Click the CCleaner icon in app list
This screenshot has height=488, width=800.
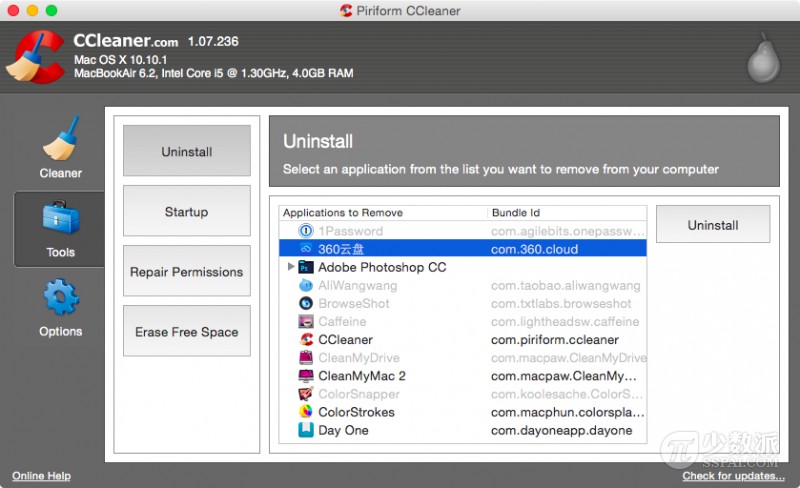tap(306, 340)
